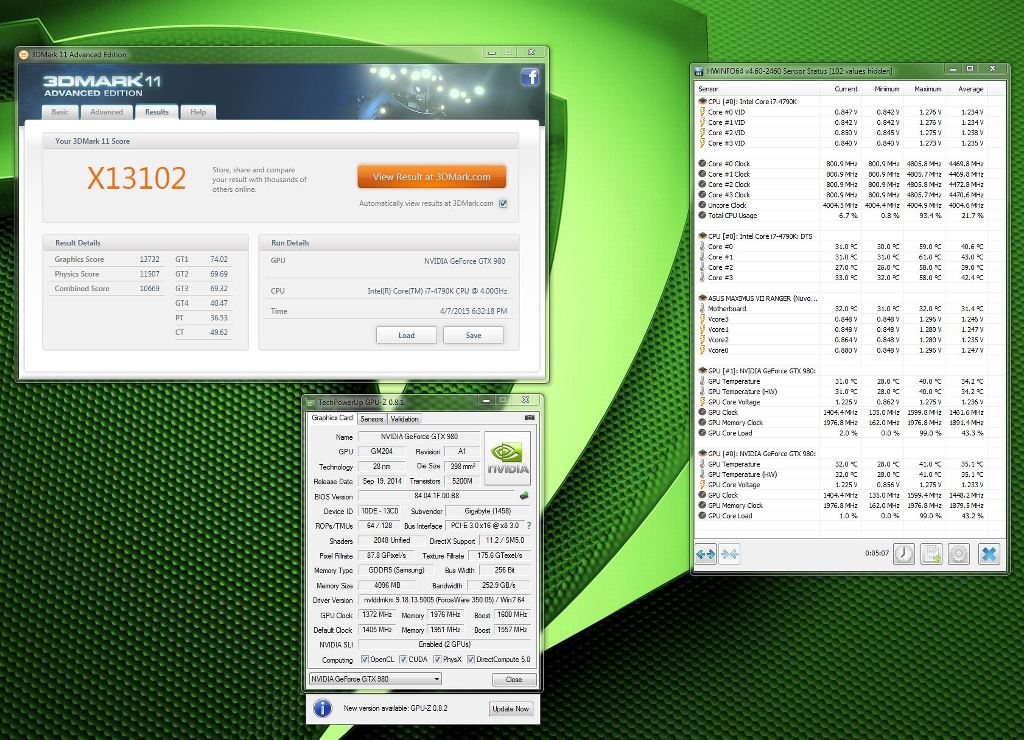Click the CPU Intel Core i7-4790K chip icon

click(702, 101)
